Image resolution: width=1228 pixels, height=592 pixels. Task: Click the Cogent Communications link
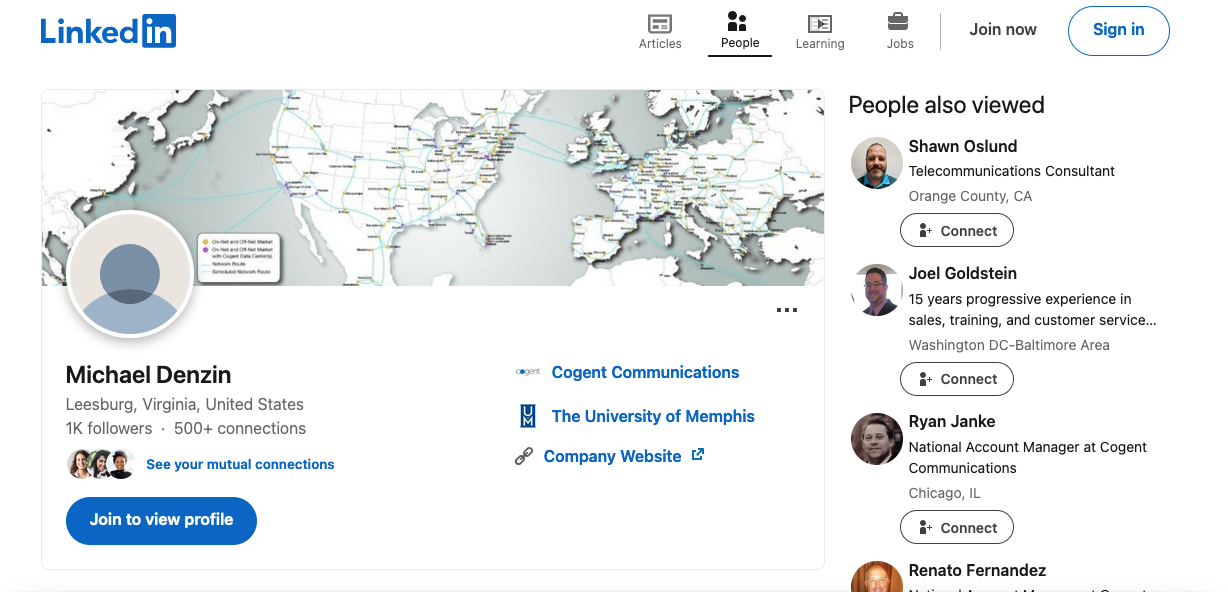(645, 372)
